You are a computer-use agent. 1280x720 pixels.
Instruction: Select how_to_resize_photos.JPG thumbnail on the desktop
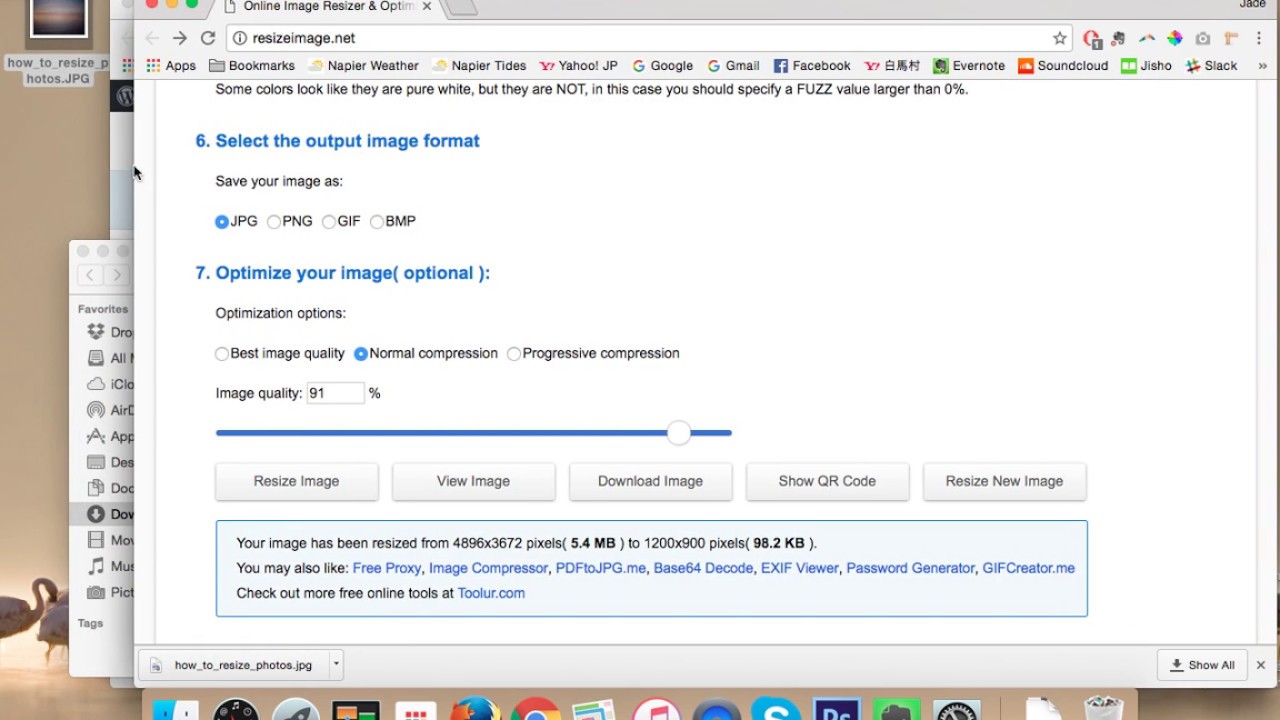[x=58, y=18]
